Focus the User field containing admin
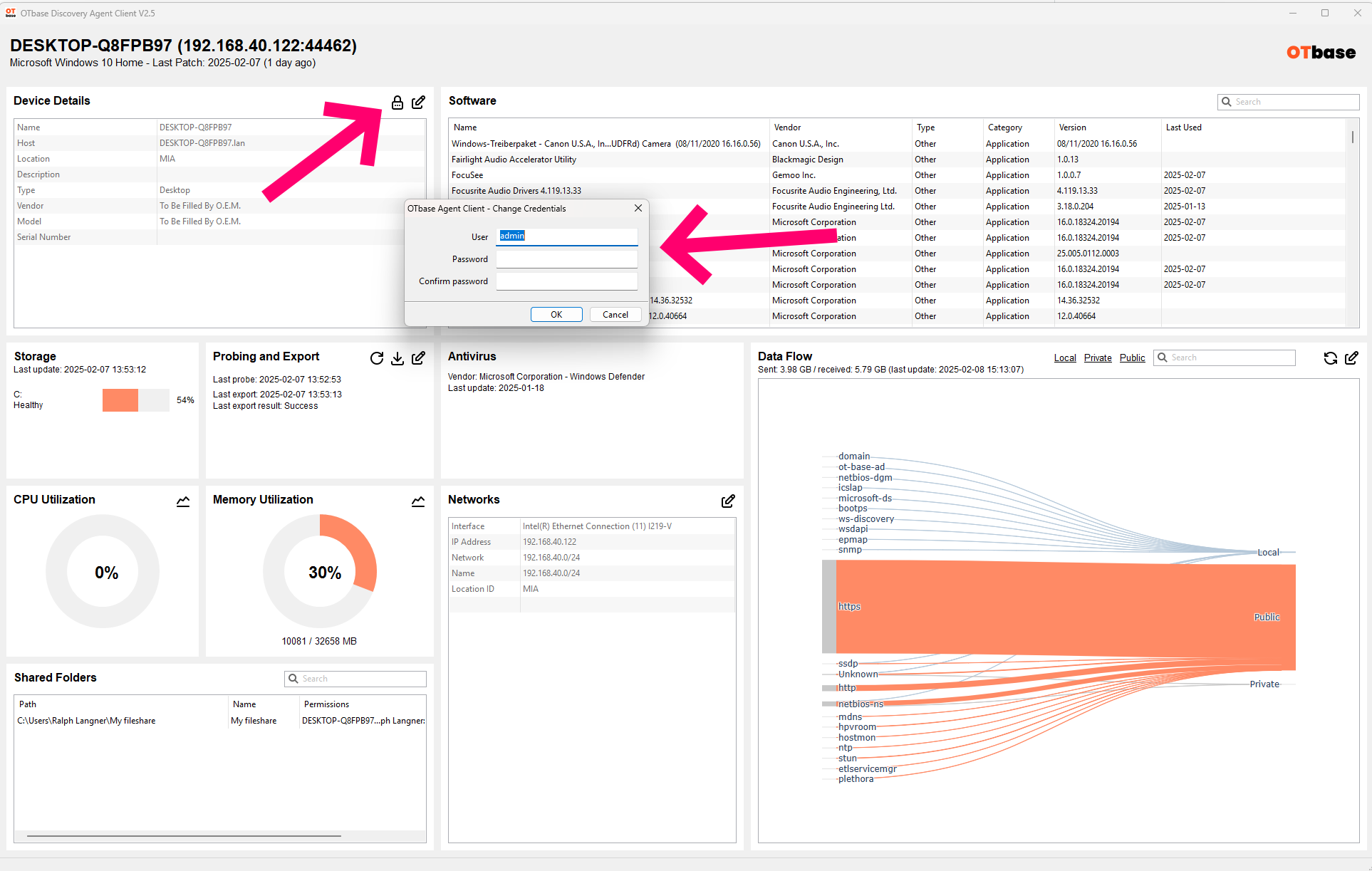 (566, 236)
